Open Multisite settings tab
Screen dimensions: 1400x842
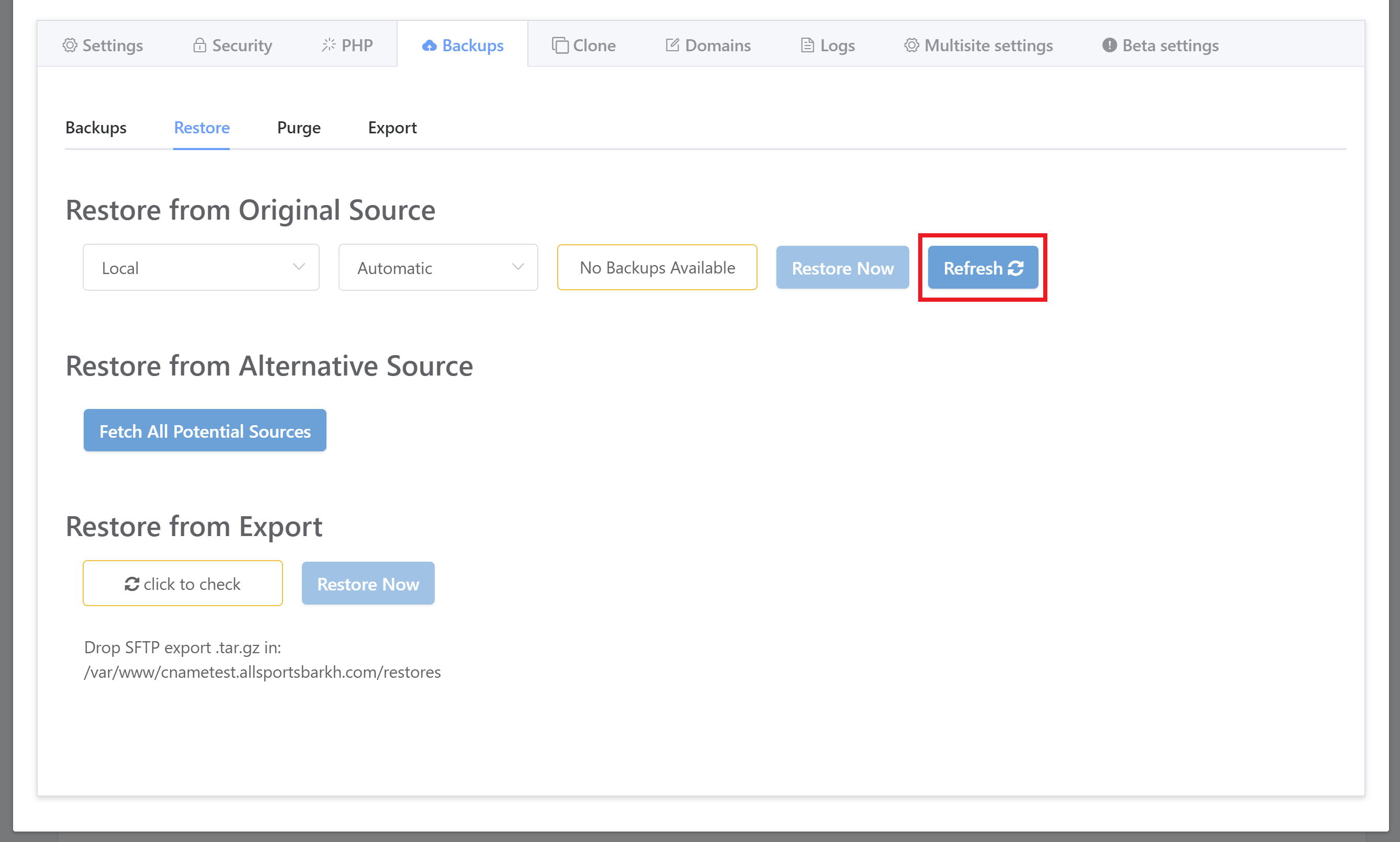pyautogui.click(x=978, y=45)
